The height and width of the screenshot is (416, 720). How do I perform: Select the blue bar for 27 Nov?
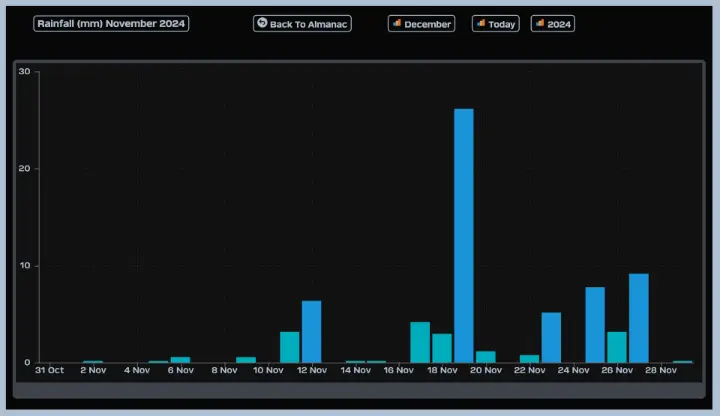[x=639, y=318]
